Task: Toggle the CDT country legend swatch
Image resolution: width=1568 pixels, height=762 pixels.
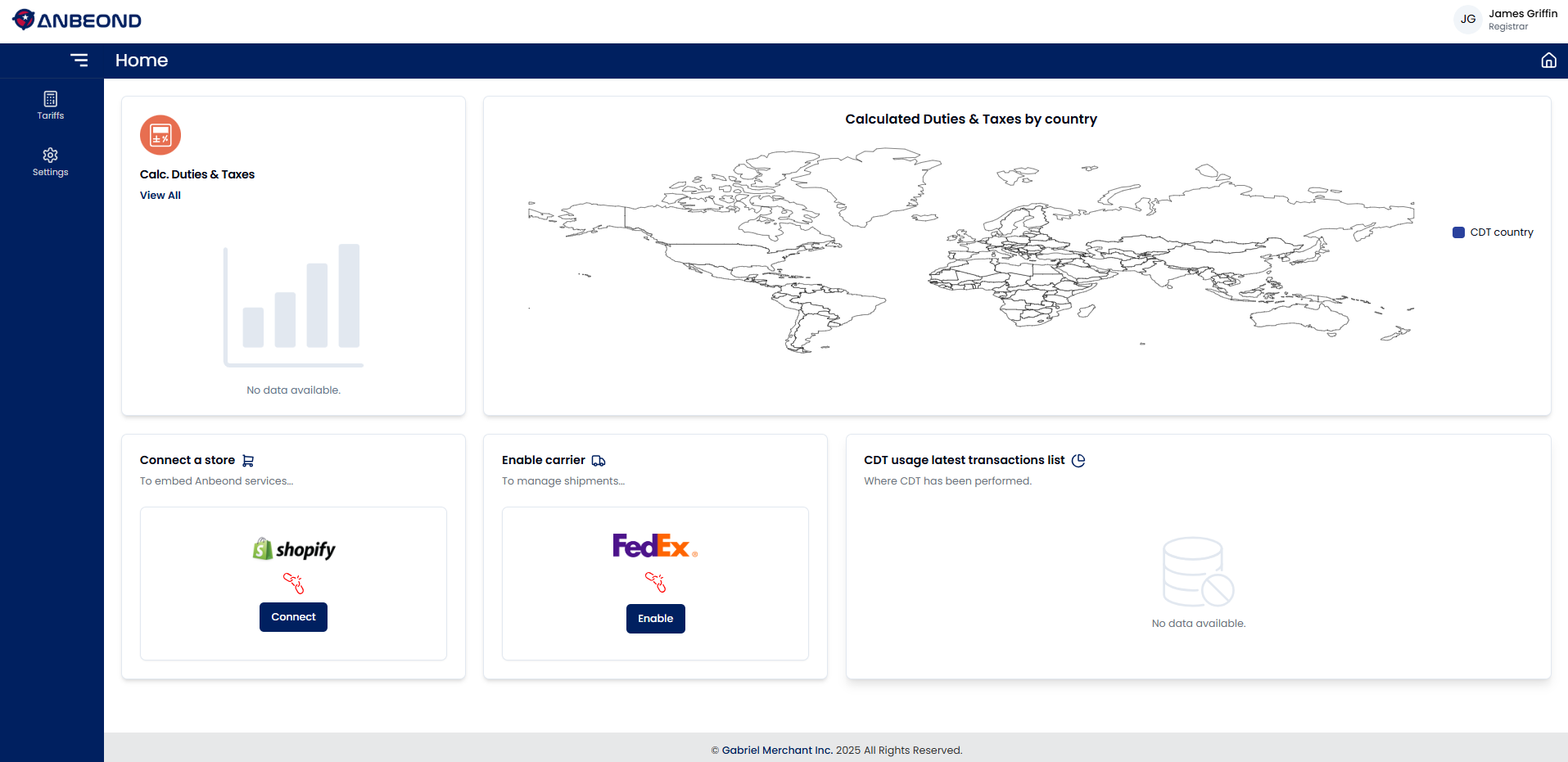Action: coord(1458,232)
